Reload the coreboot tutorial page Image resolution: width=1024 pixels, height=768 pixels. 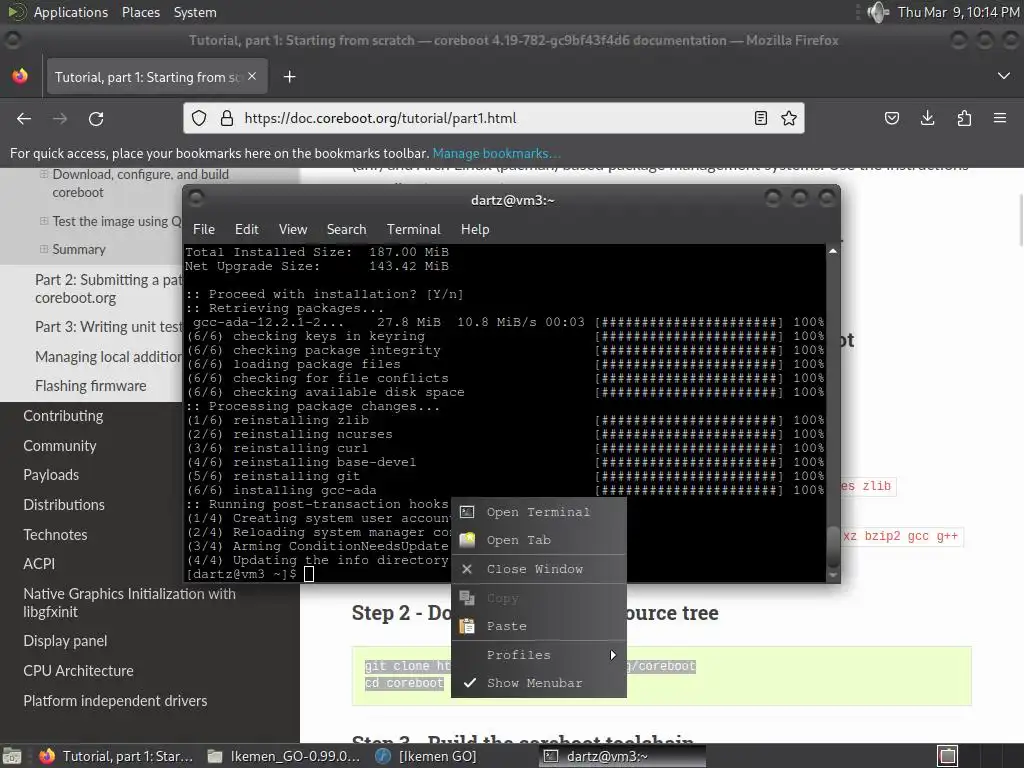(x=96, y=118)
